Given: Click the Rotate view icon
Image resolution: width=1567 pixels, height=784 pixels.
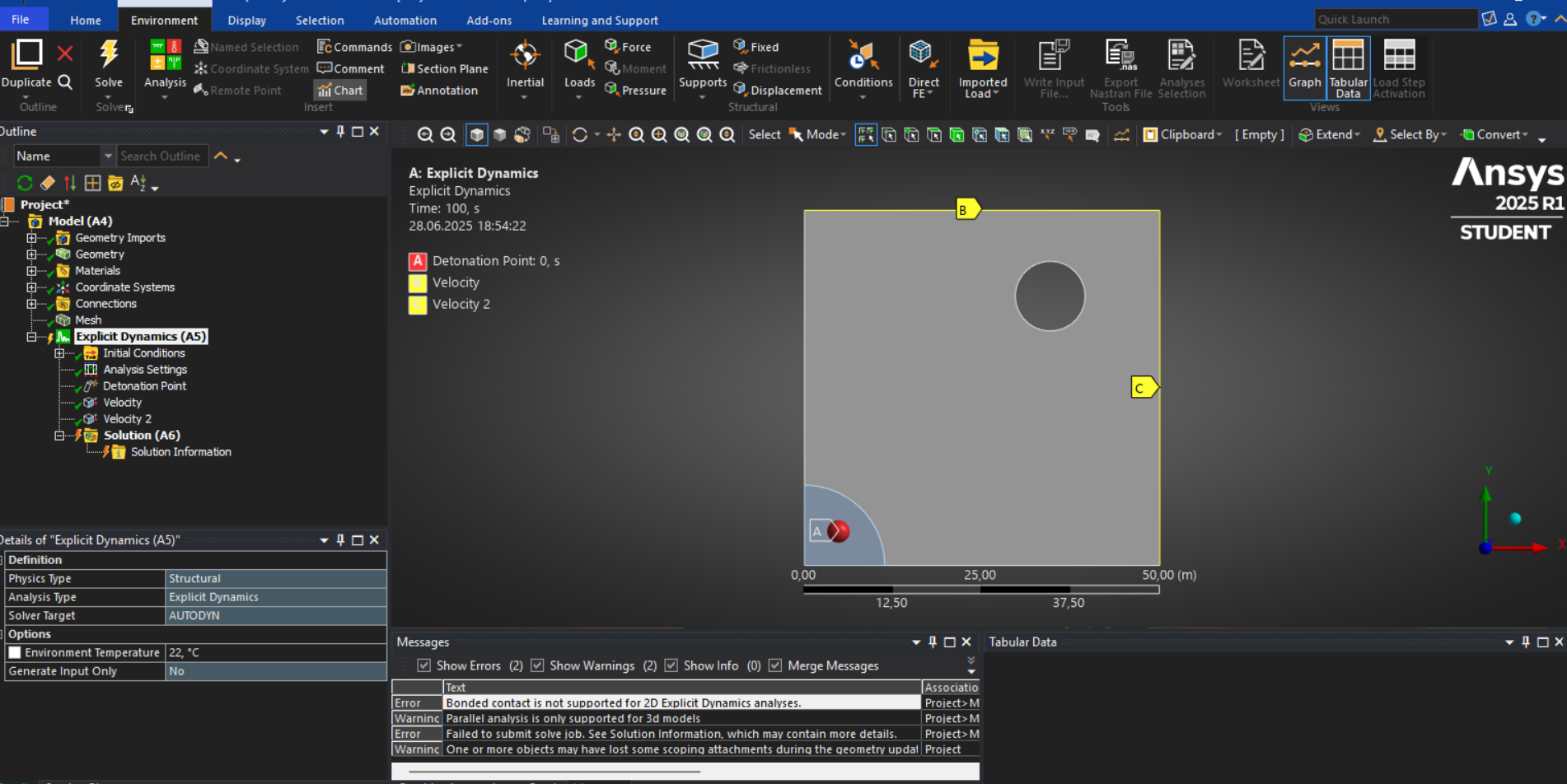Looking at the screenshot, I should pyautogui.click(x=580, y=135).
